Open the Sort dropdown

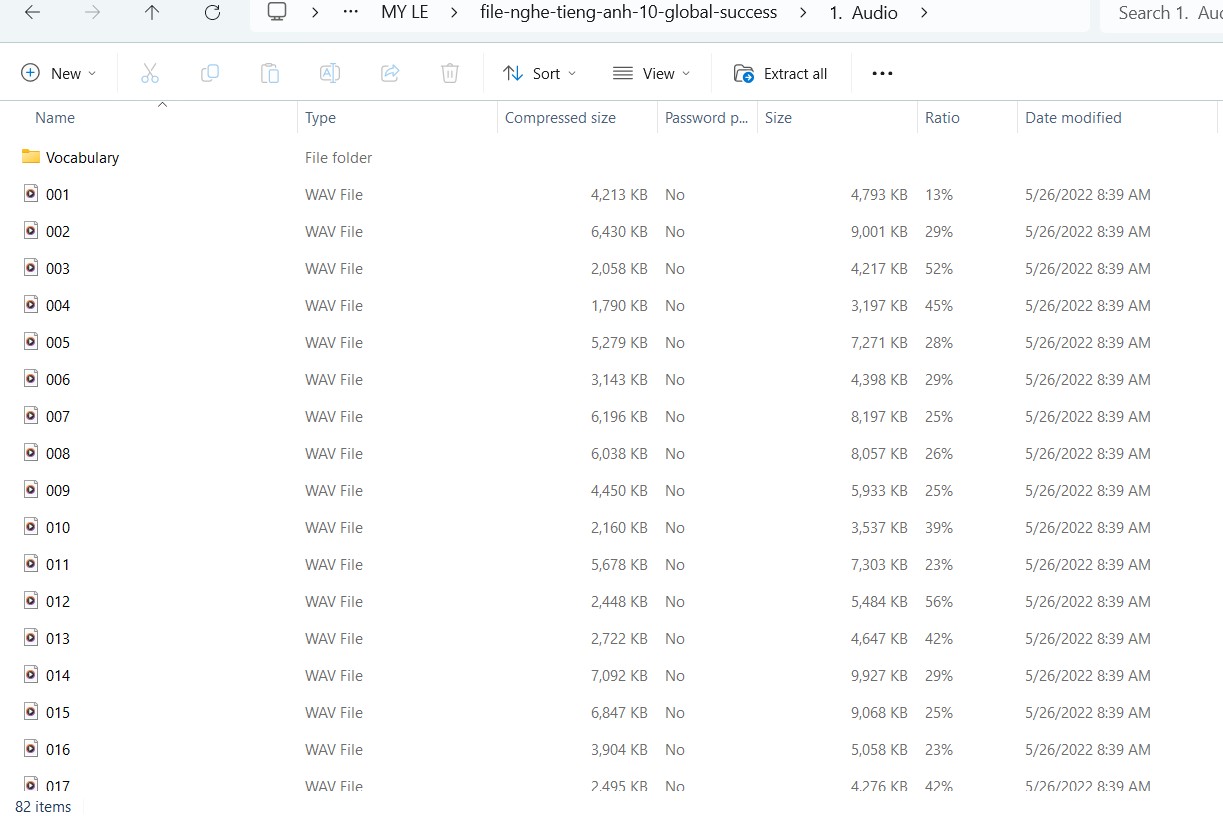539,72
